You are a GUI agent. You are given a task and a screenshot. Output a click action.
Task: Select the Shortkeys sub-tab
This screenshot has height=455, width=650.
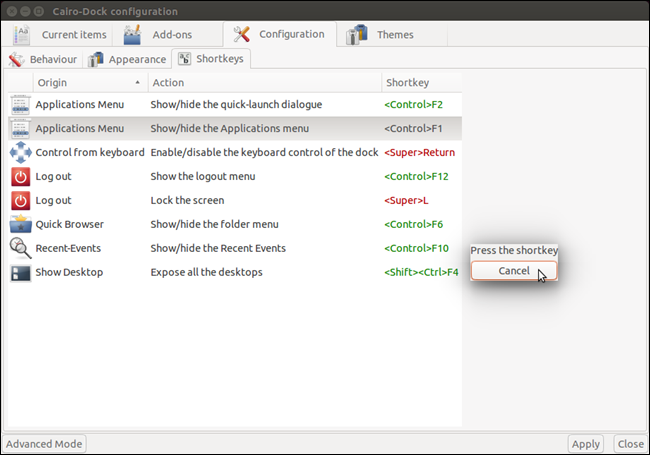pos(211,59)
